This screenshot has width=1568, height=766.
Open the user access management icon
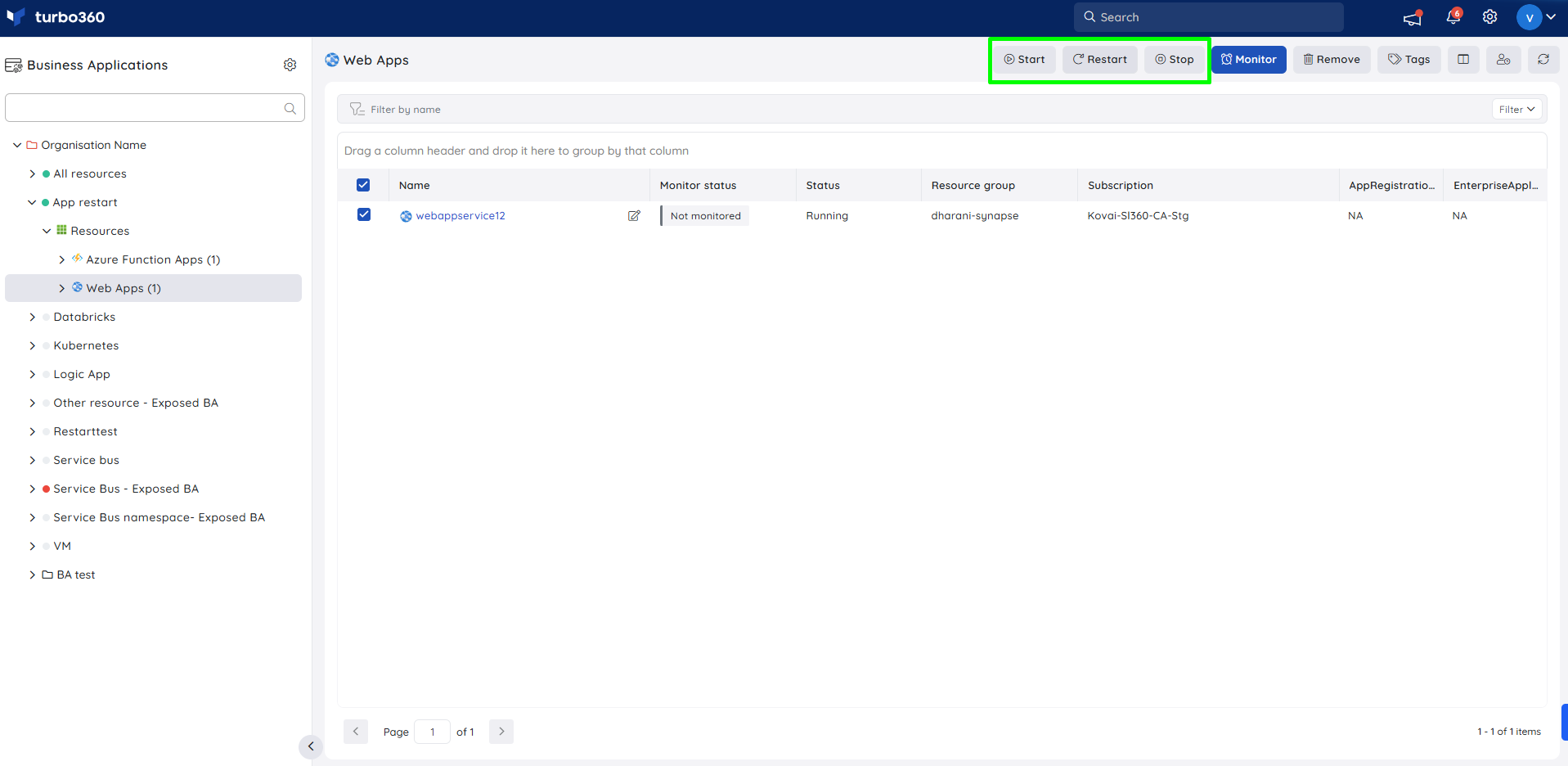click(1503, 60)
